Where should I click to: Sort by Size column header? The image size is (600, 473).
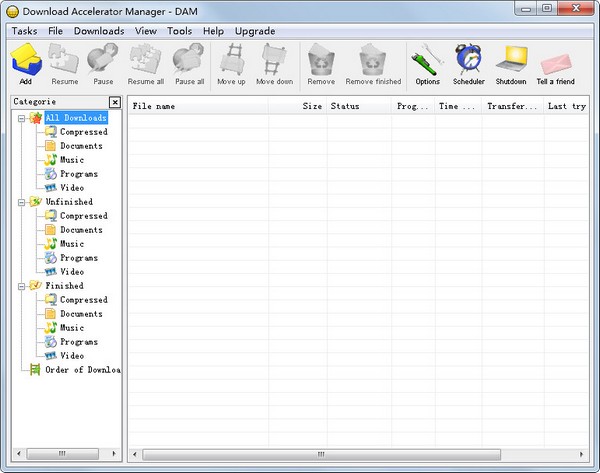(x=297, y=106)
